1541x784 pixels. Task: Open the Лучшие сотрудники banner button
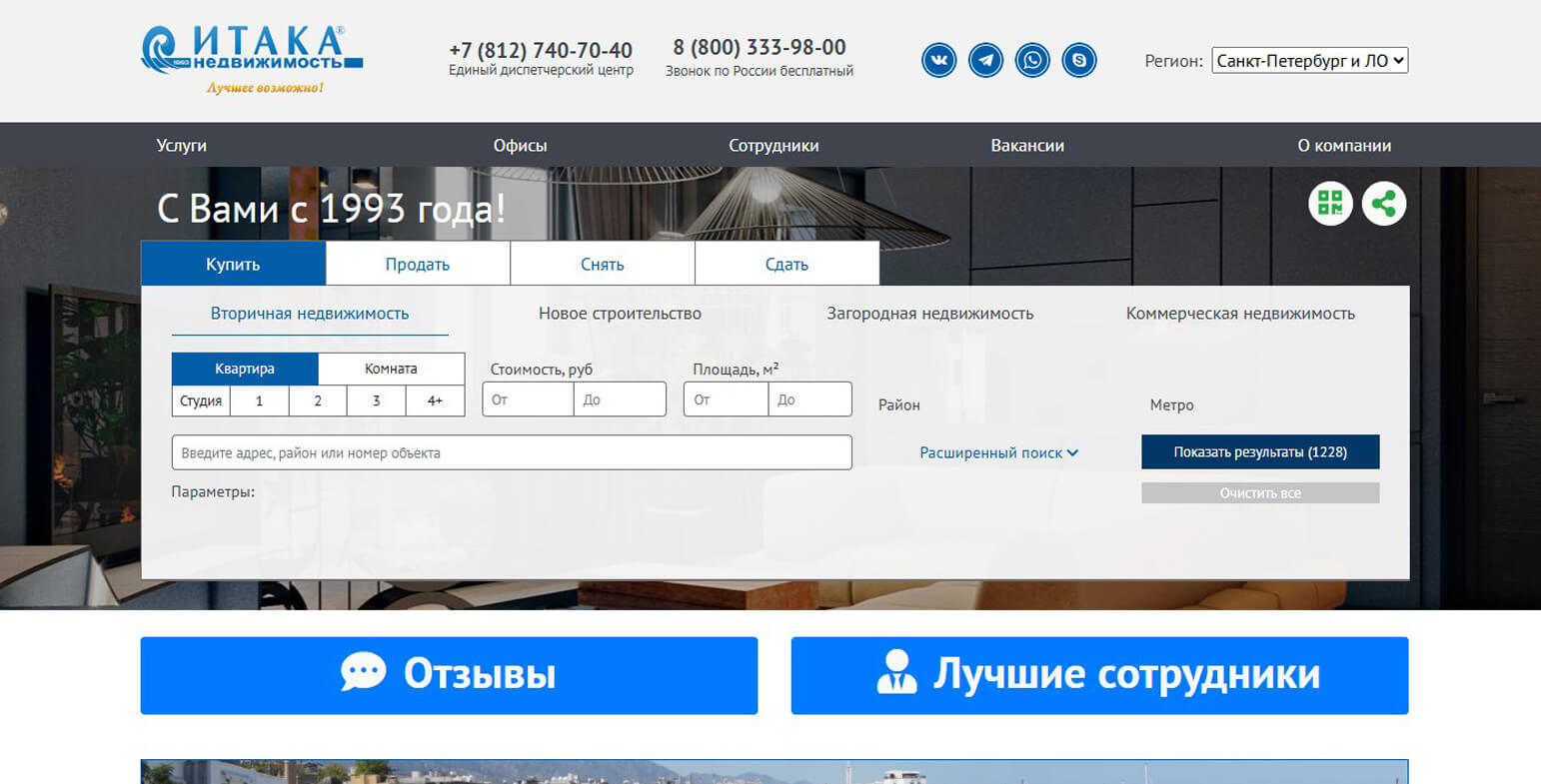click(x=1099, y=675)
